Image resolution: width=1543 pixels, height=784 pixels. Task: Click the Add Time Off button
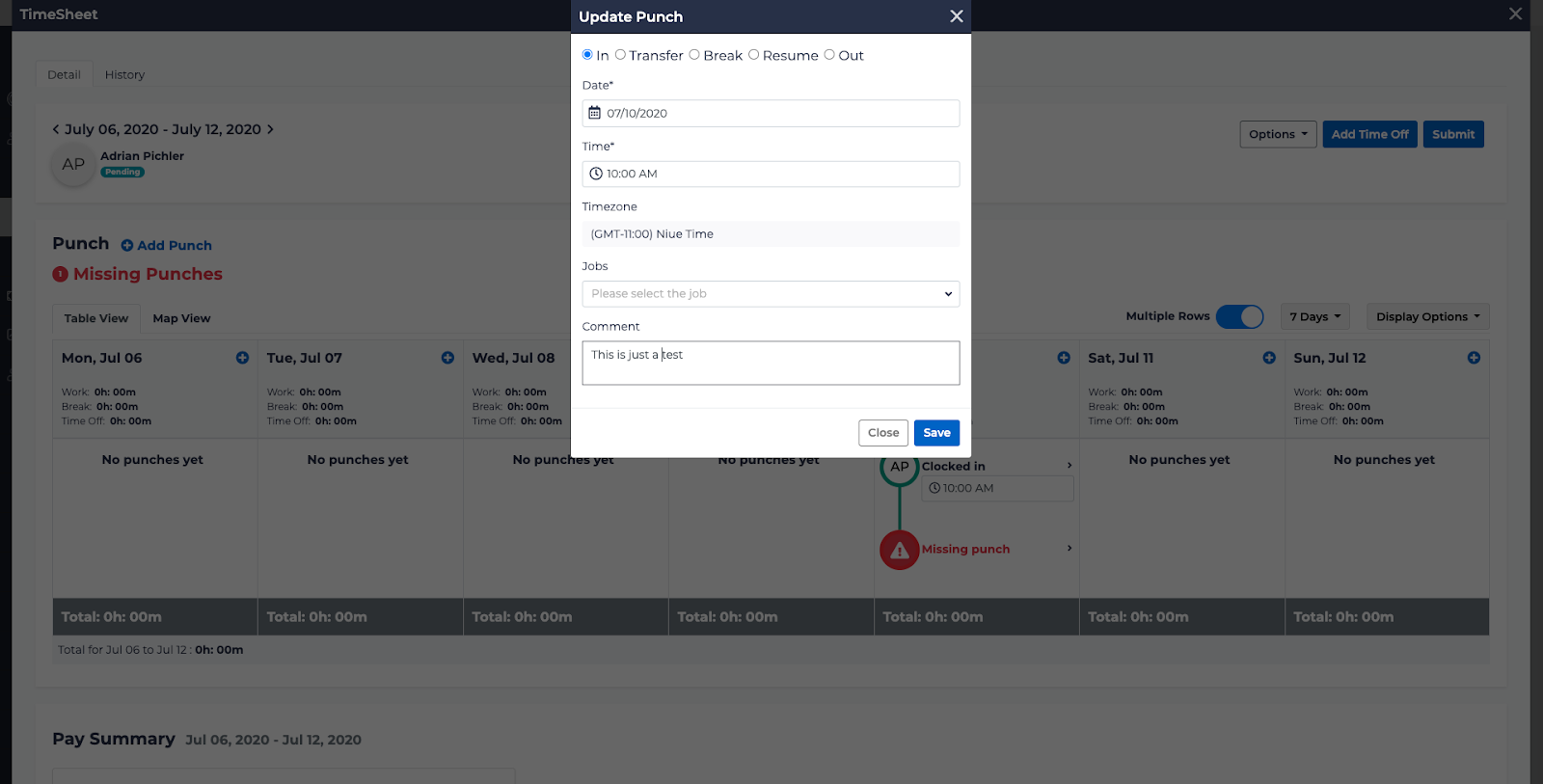click(1369, 134)
